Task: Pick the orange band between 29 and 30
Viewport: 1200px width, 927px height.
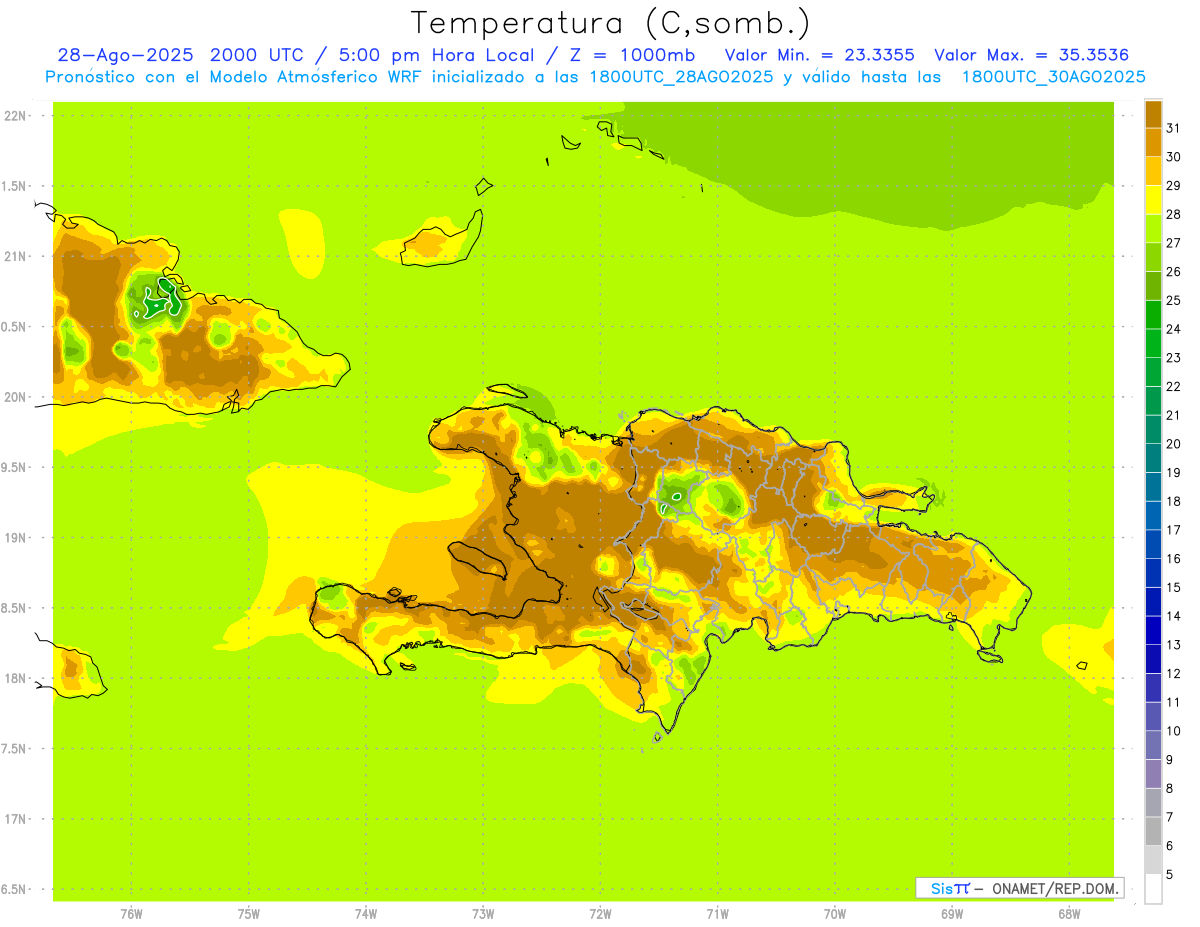Action: tap(1153, 171)
